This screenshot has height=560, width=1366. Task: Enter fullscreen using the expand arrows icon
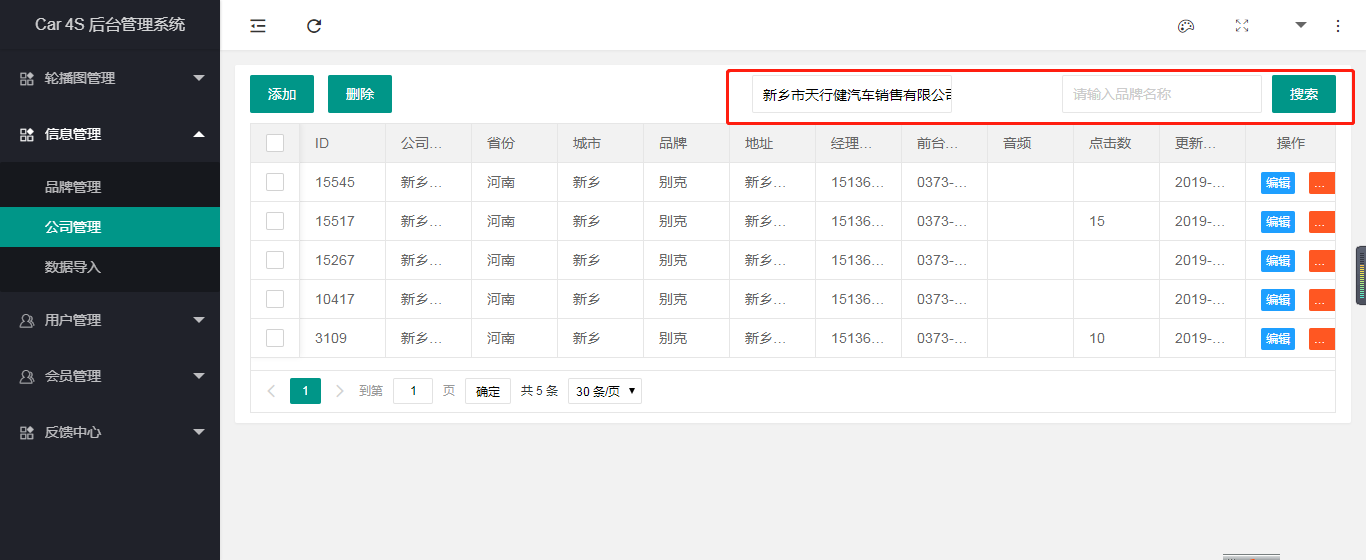click(1242, 26)
